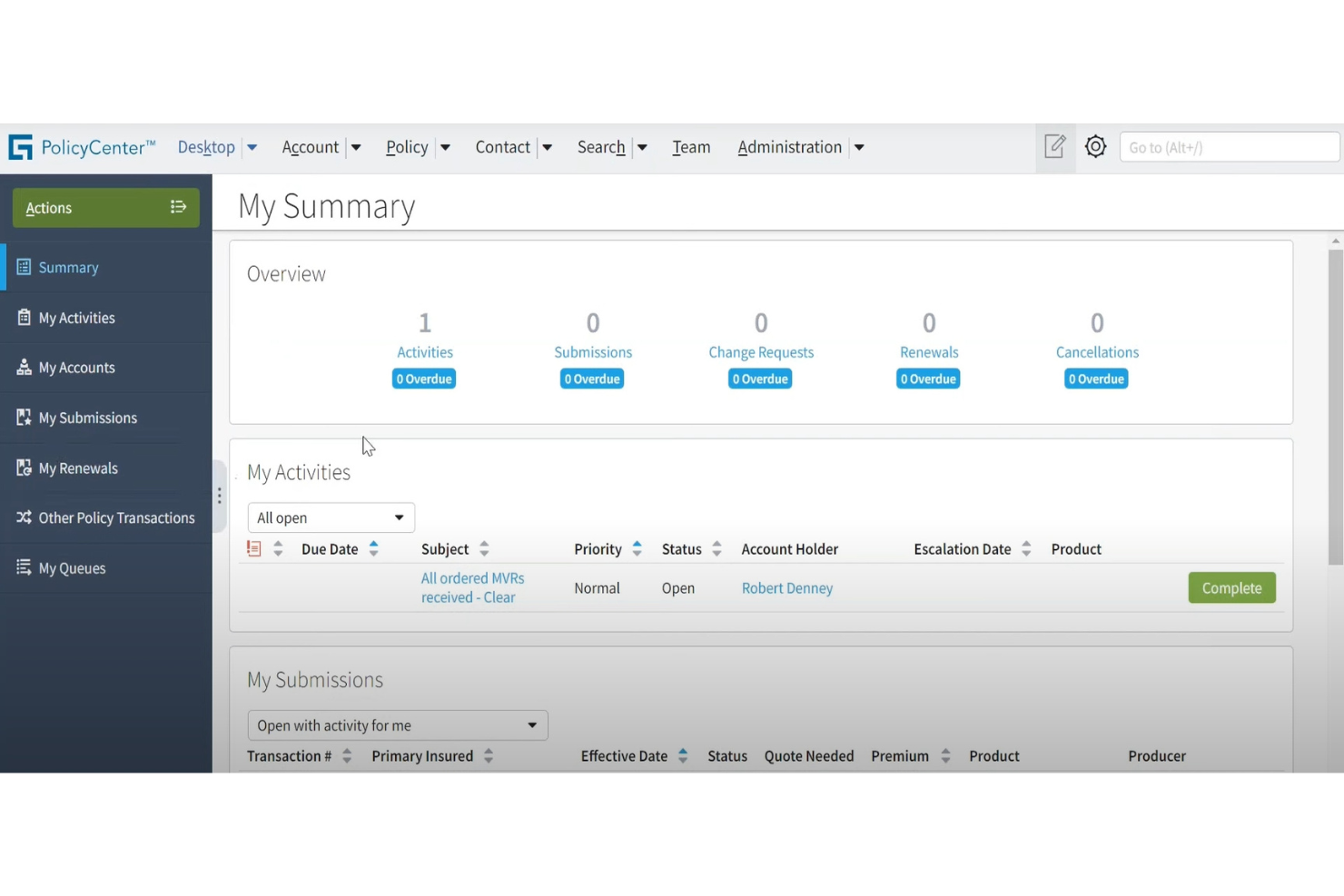Sort submissions by Effective Date

click(683, 755)
